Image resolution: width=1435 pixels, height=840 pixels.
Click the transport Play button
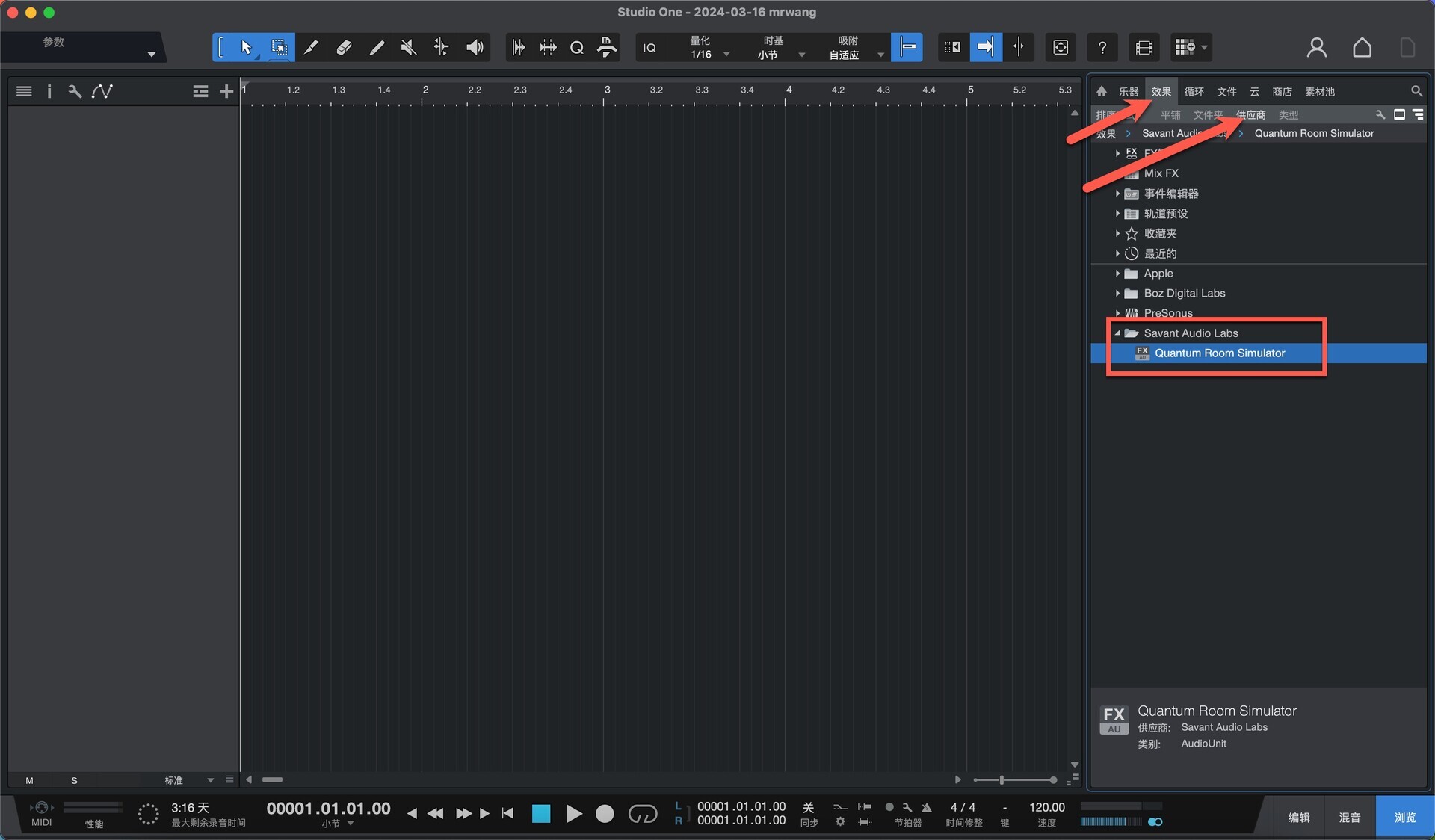tap(573, 814)
